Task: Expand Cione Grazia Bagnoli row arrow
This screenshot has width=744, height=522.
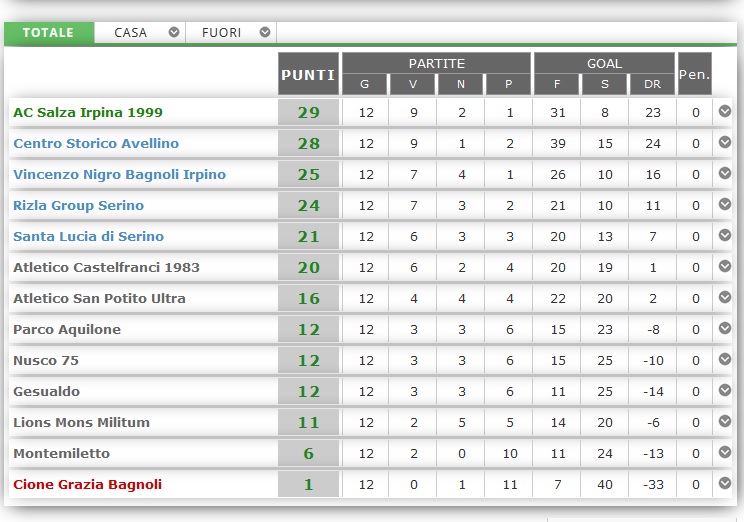Action: coord(725,483)
